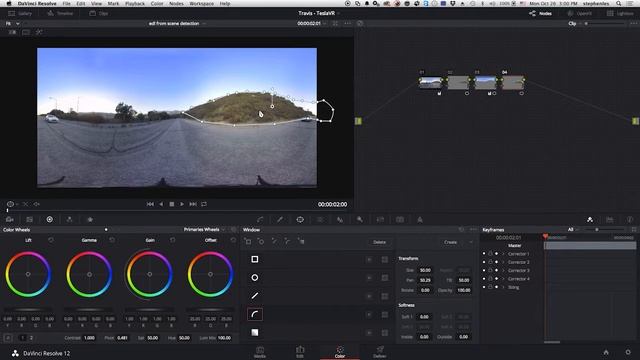
Task: Open the Tracker palette icon
Action: [320, 220]
